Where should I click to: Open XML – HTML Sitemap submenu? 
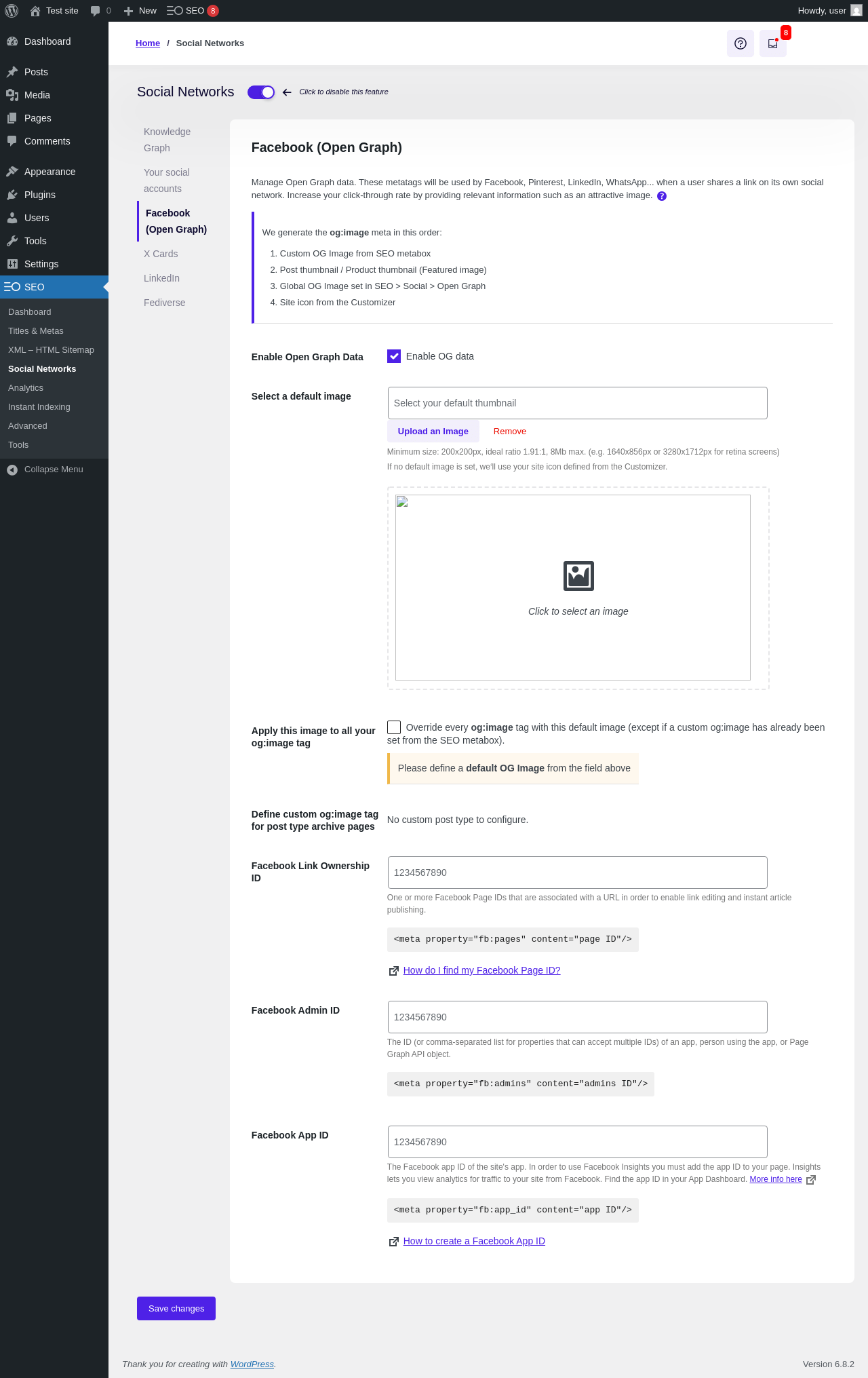54,350
